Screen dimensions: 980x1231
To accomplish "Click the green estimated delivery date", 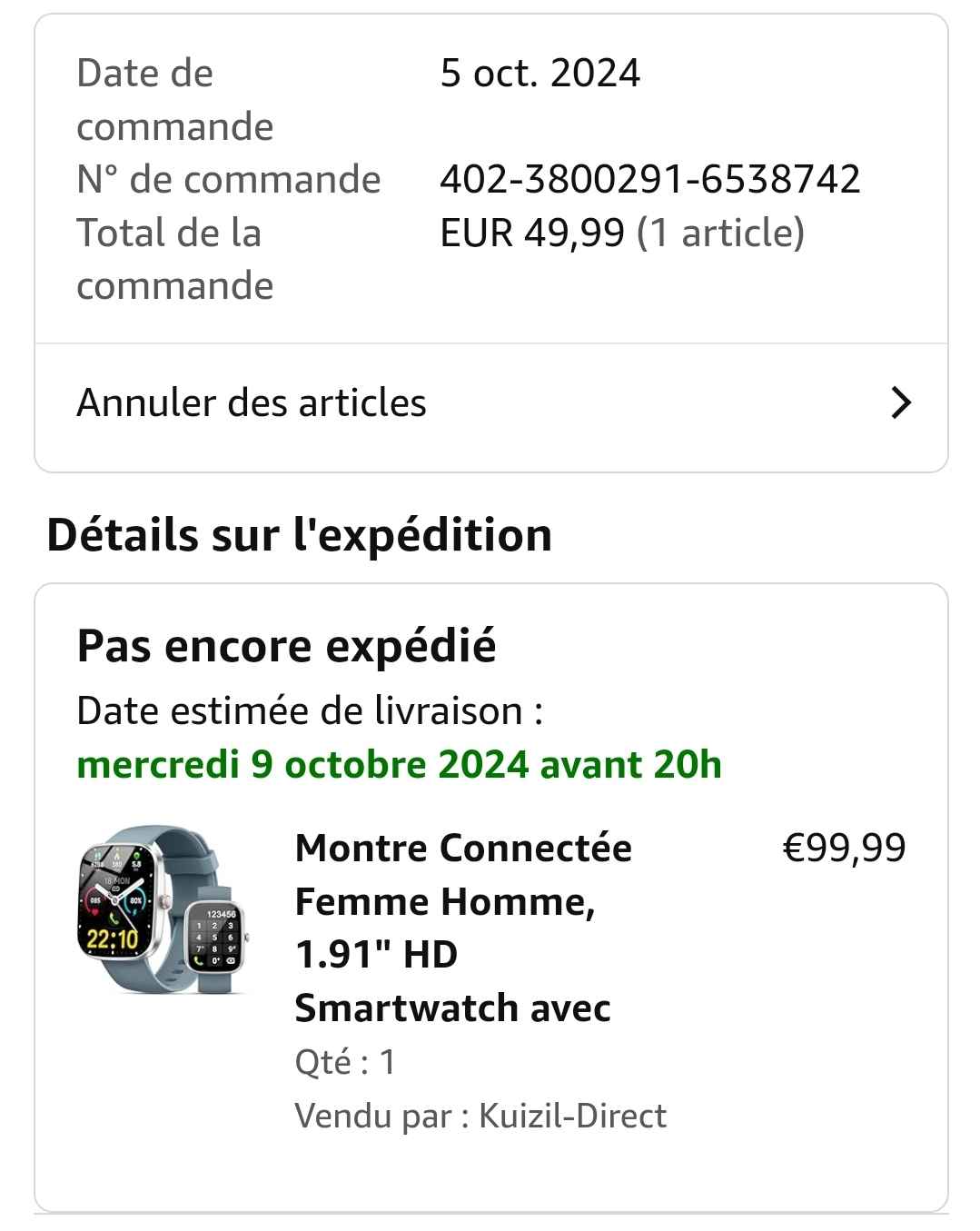I will 399,764.
